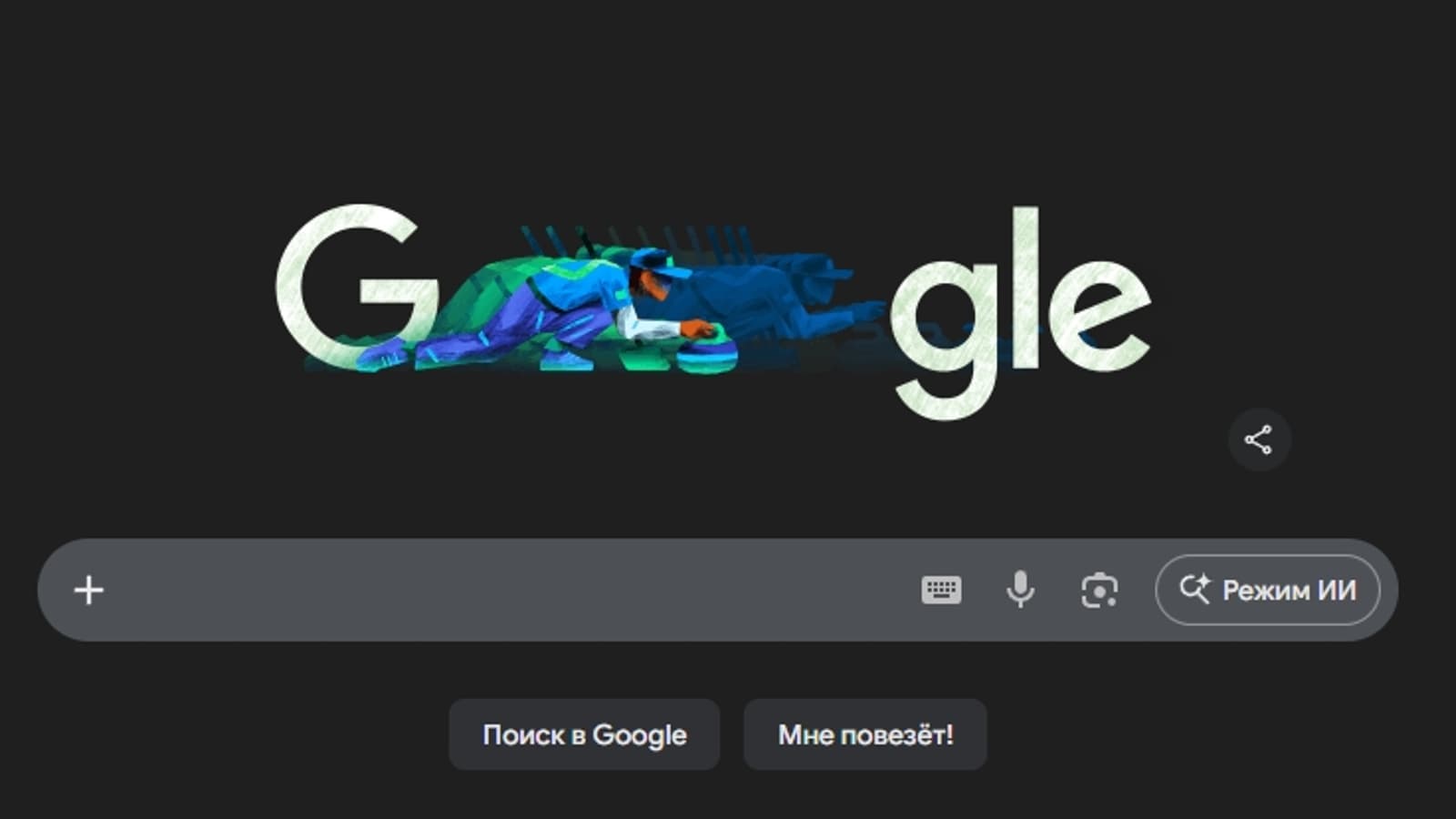Click the final letter e of the logo
The image size is (1456, 819).
(x=1101, y=314)
